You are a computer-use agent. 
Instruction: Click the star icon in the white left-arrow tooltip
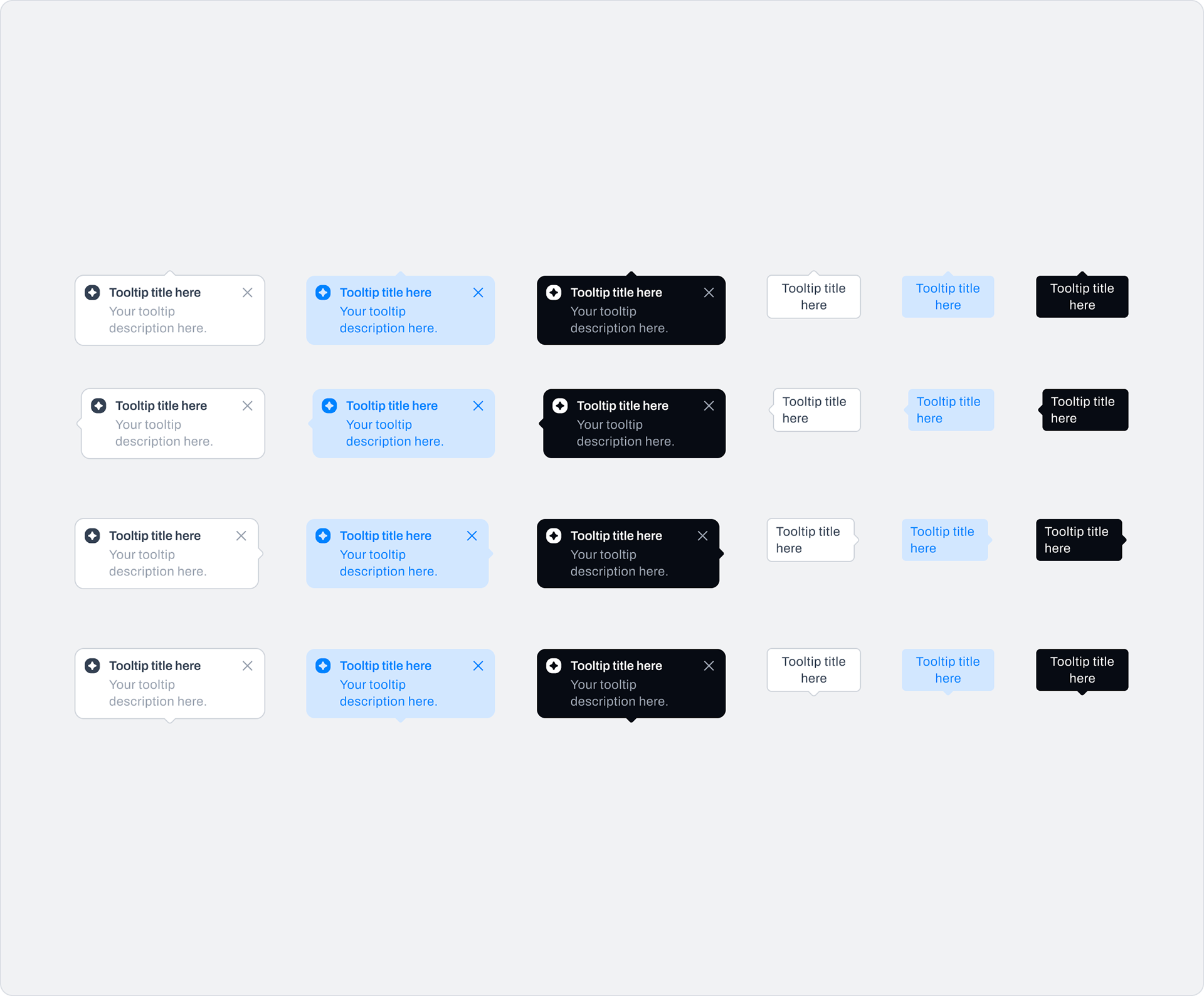pos(98,406)
